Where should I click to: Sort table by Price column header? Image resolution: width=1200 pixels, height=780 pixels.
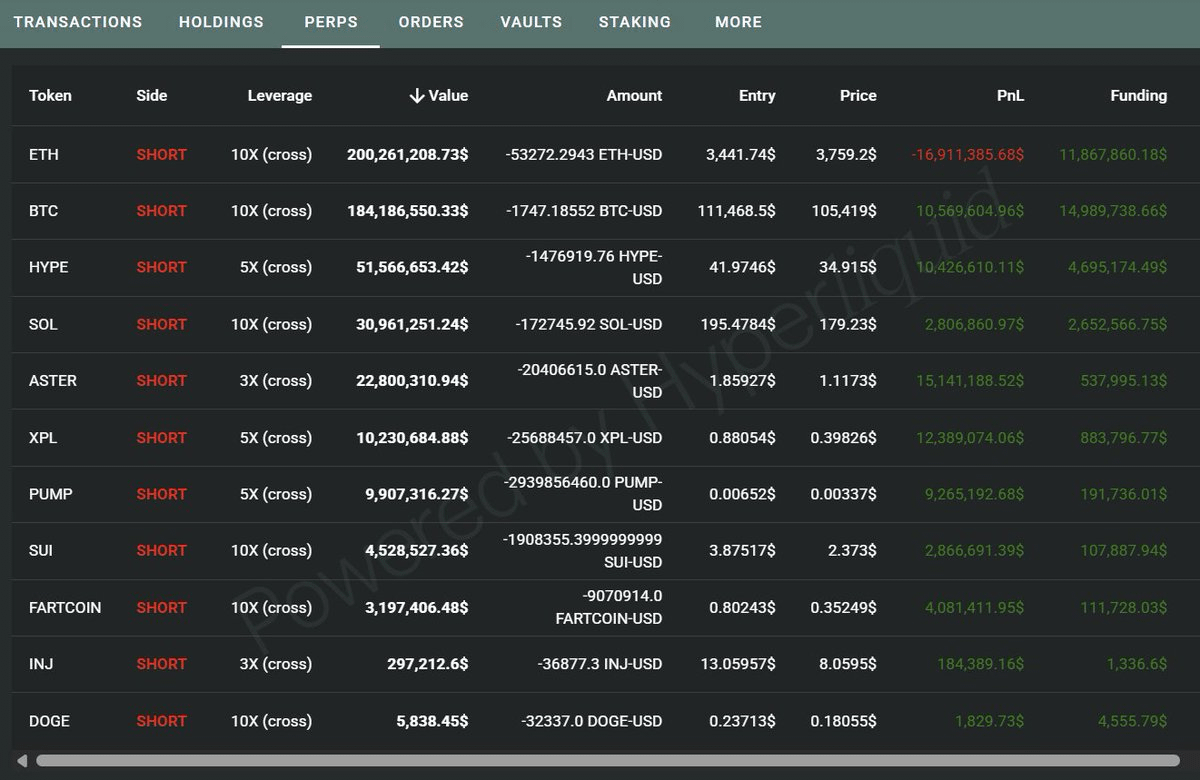click(858, 96)
